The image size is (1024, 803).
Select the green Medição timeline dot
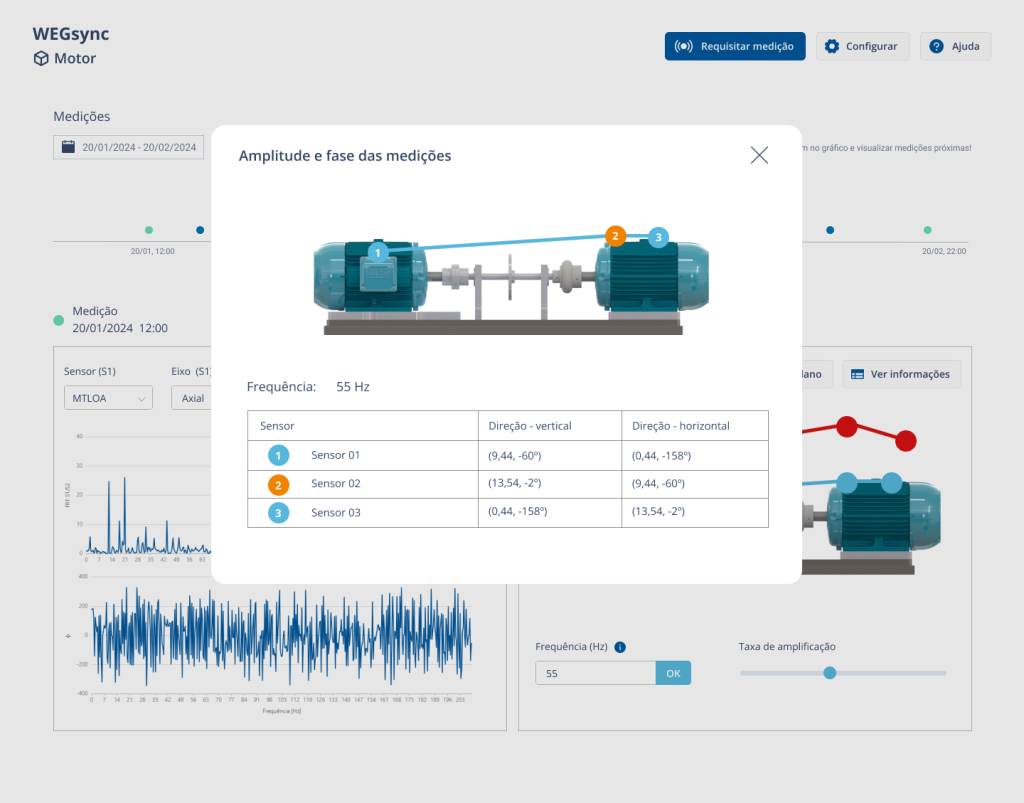[x=150, y=230]
